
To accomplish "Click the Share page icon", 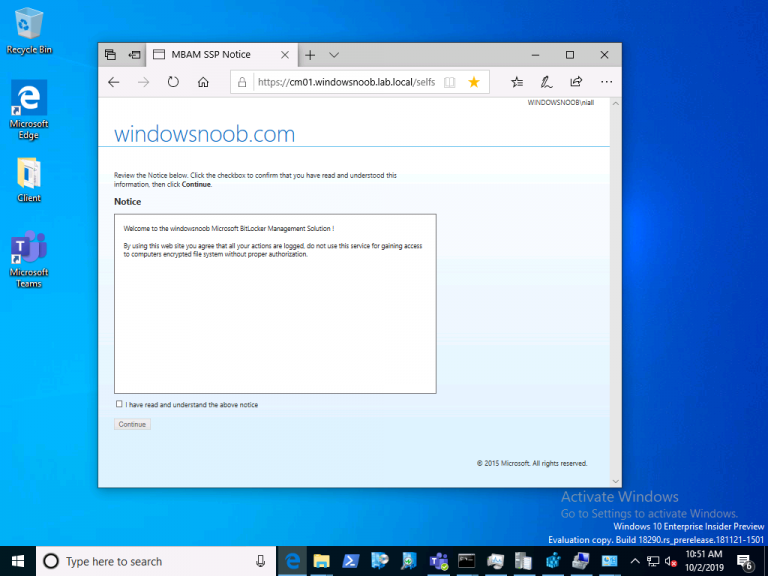I will (576, 82).
